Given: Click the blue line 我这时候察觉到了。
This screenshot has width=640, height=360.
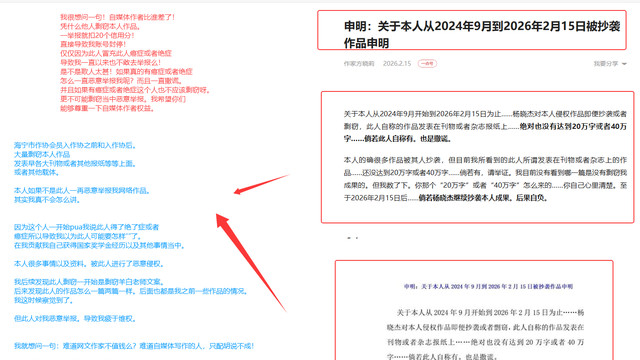Looking at the screenshot, I should [x=44, y=300].
